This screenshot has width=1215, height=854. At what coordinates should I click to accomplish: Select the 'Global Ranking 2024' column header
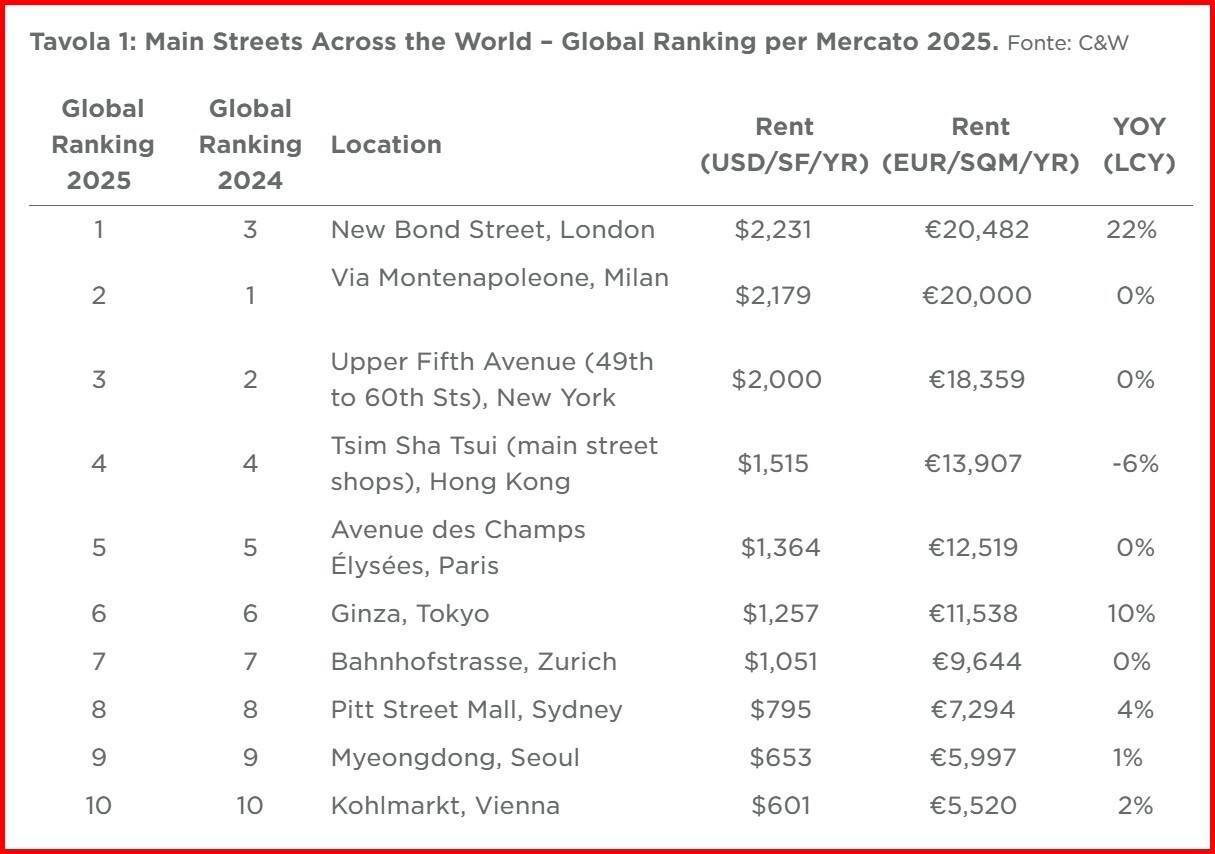(x=250, y=144)
